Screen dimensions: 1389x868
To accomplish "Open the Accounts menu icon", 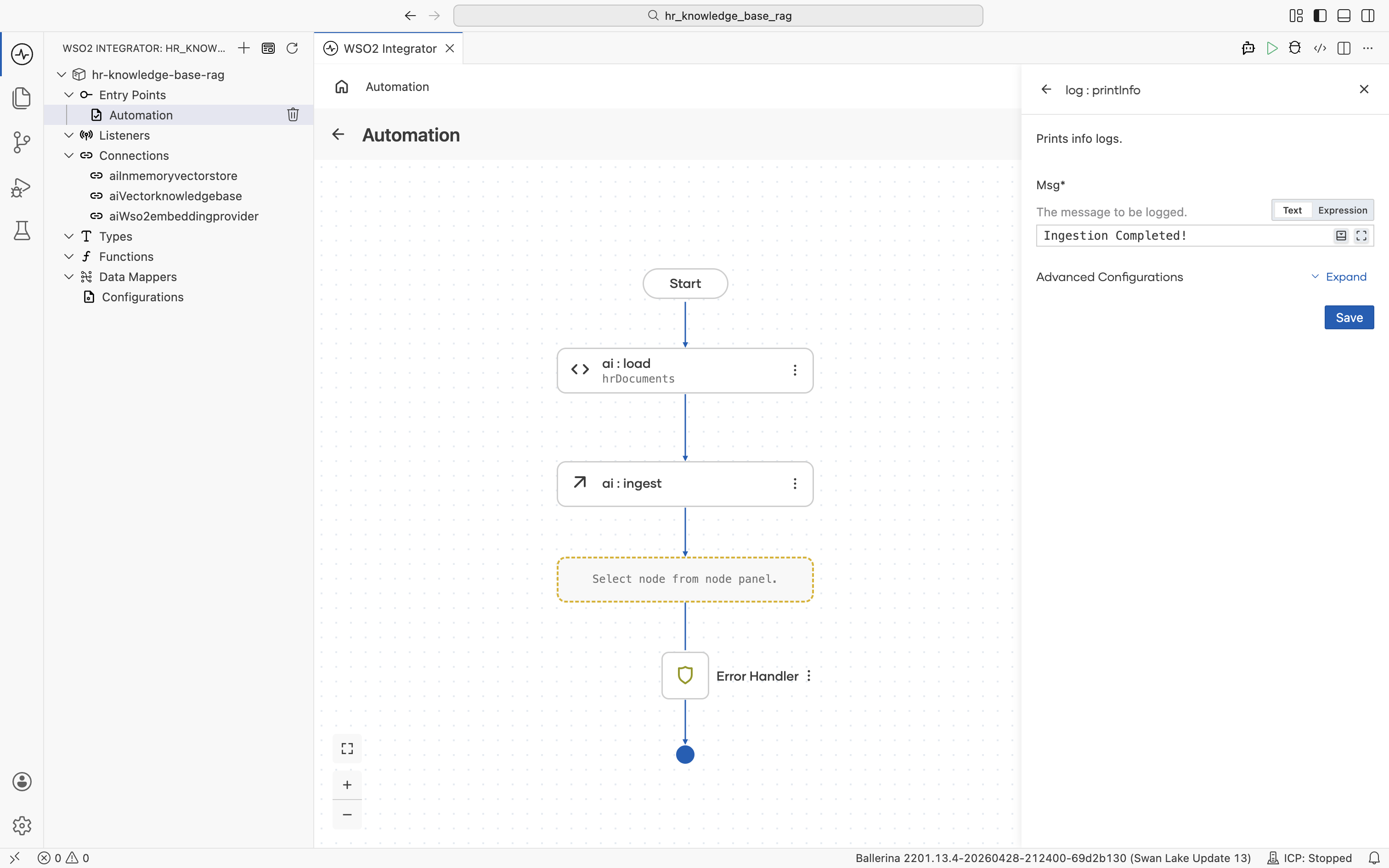I will pyautogui.click(x=22, y=781).
